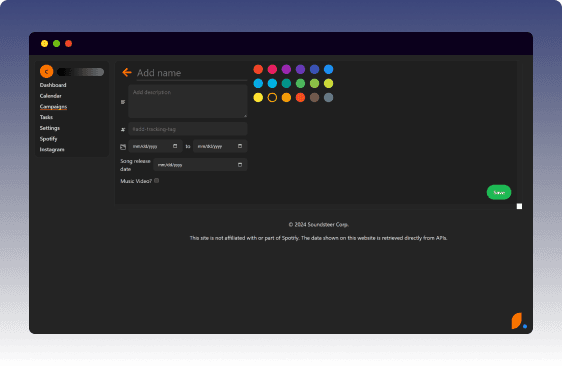562x366 pixels.
Task: Click the calendar icon beside date range
Action: pyautogui.click(x=123, y=147)
